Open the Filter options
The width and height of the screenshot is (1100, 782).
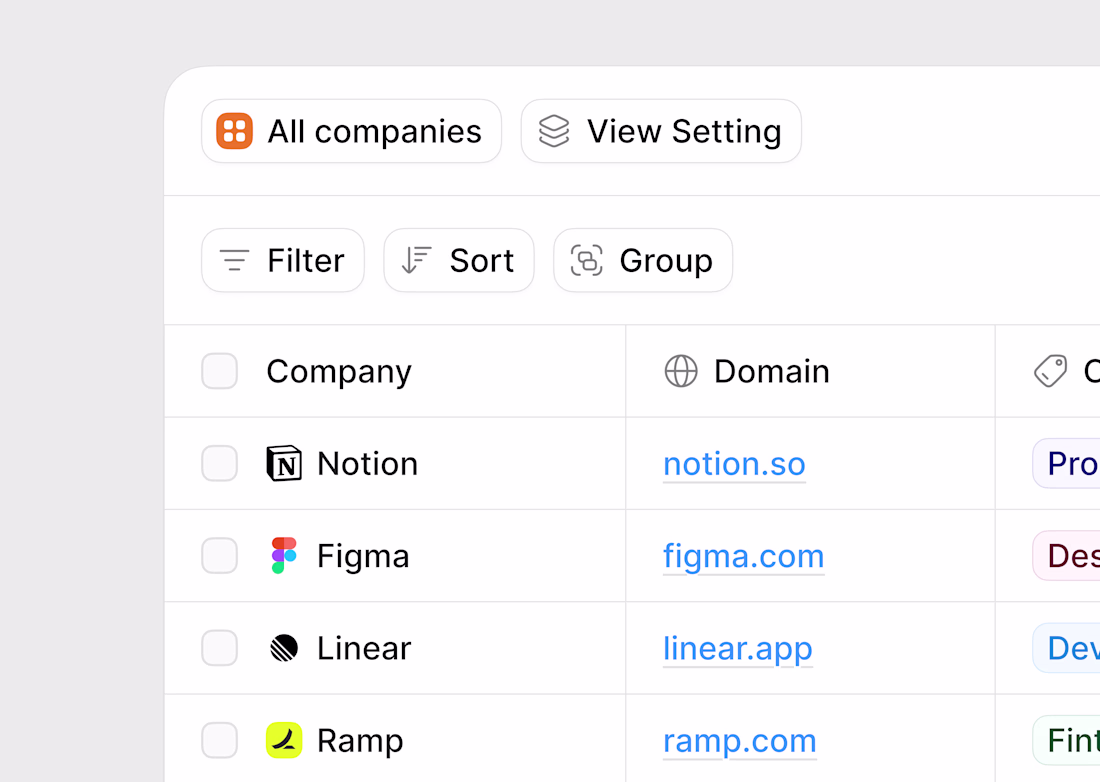pos(283,260)
